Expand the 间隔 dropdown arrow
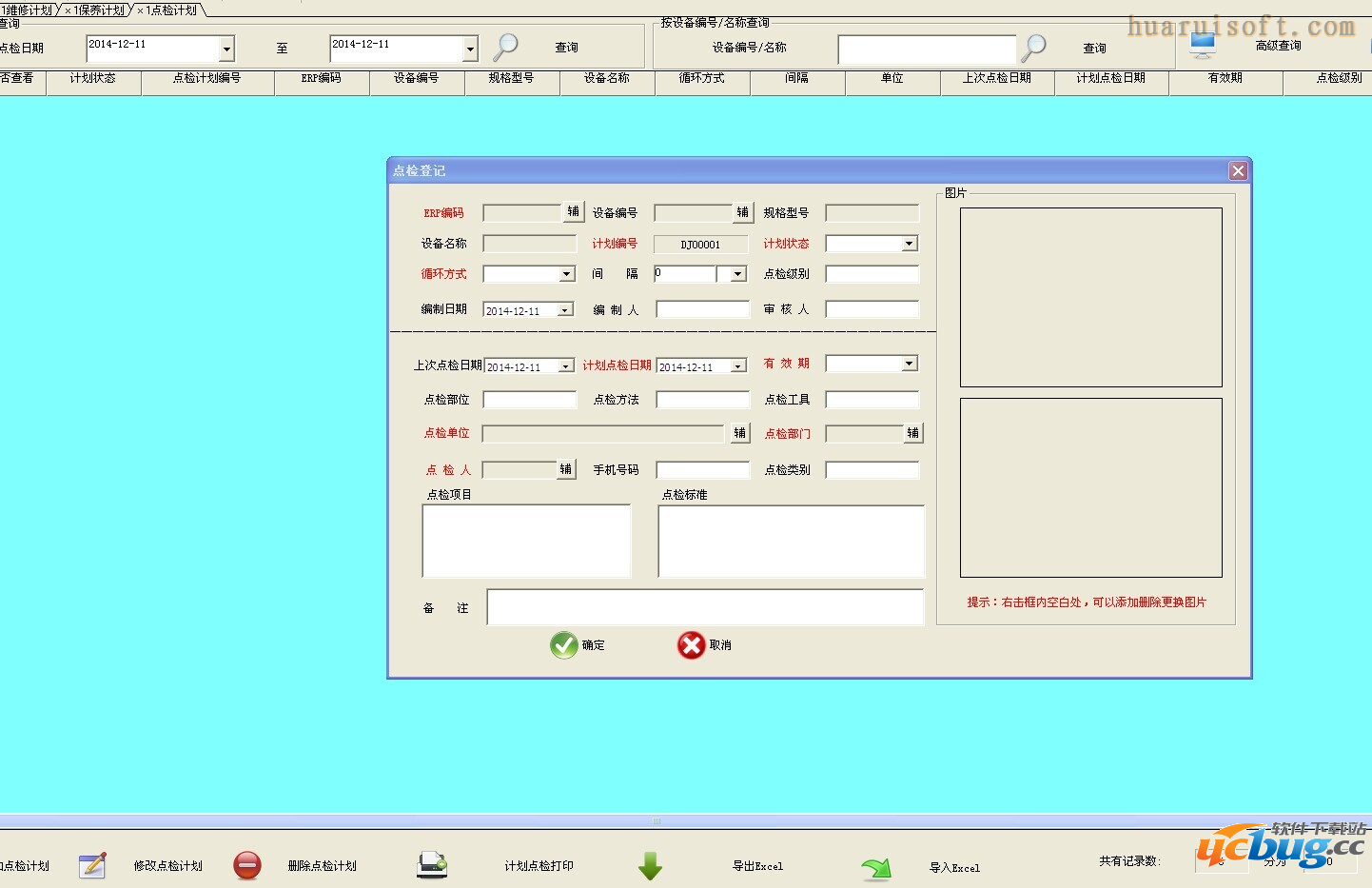The image size is (1372, 888). coord(738,274)
